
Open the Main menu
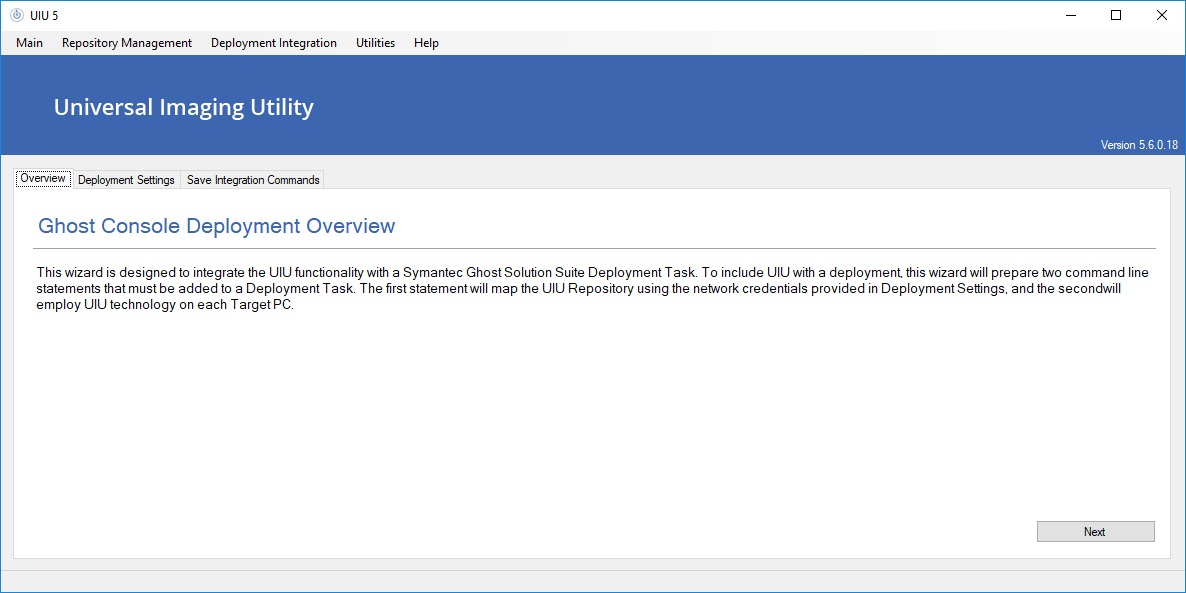point(29,43)
